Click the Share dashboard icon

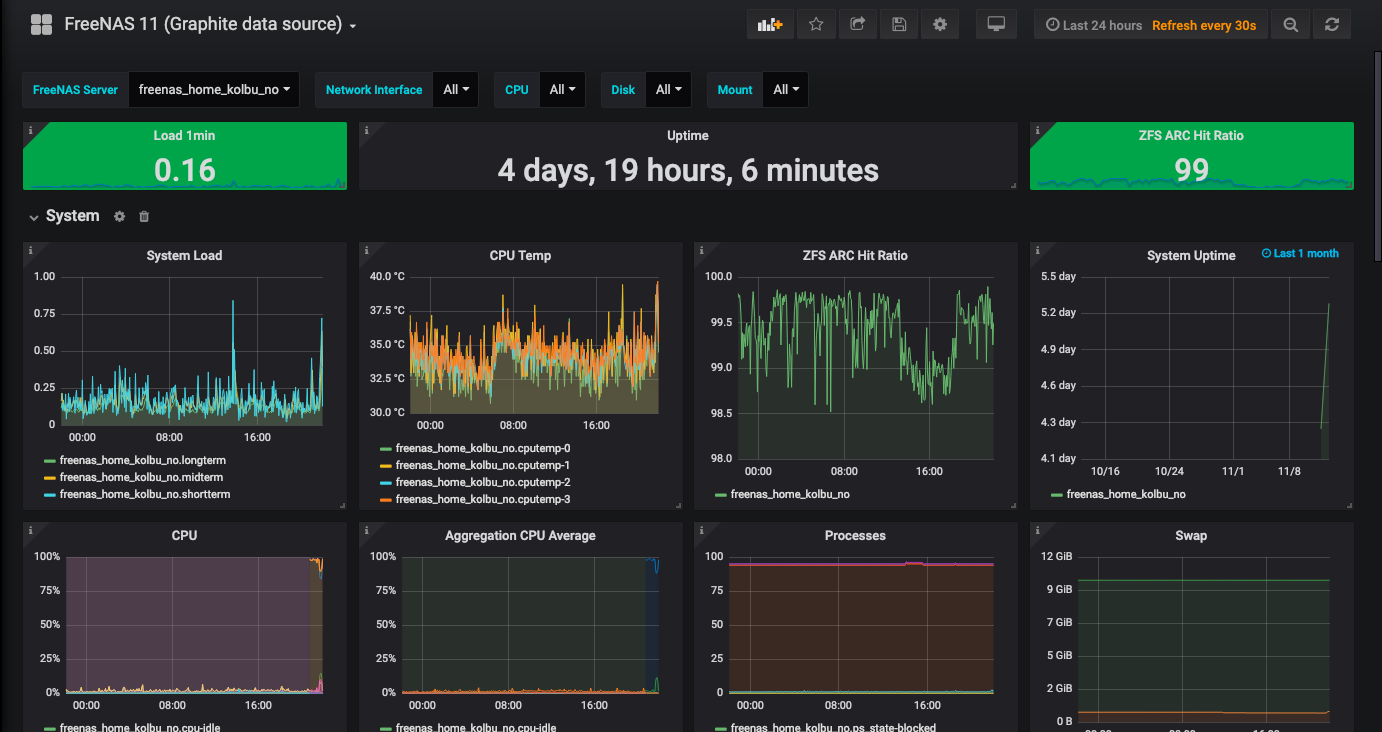pyautogui.click(x=857, y=25)
